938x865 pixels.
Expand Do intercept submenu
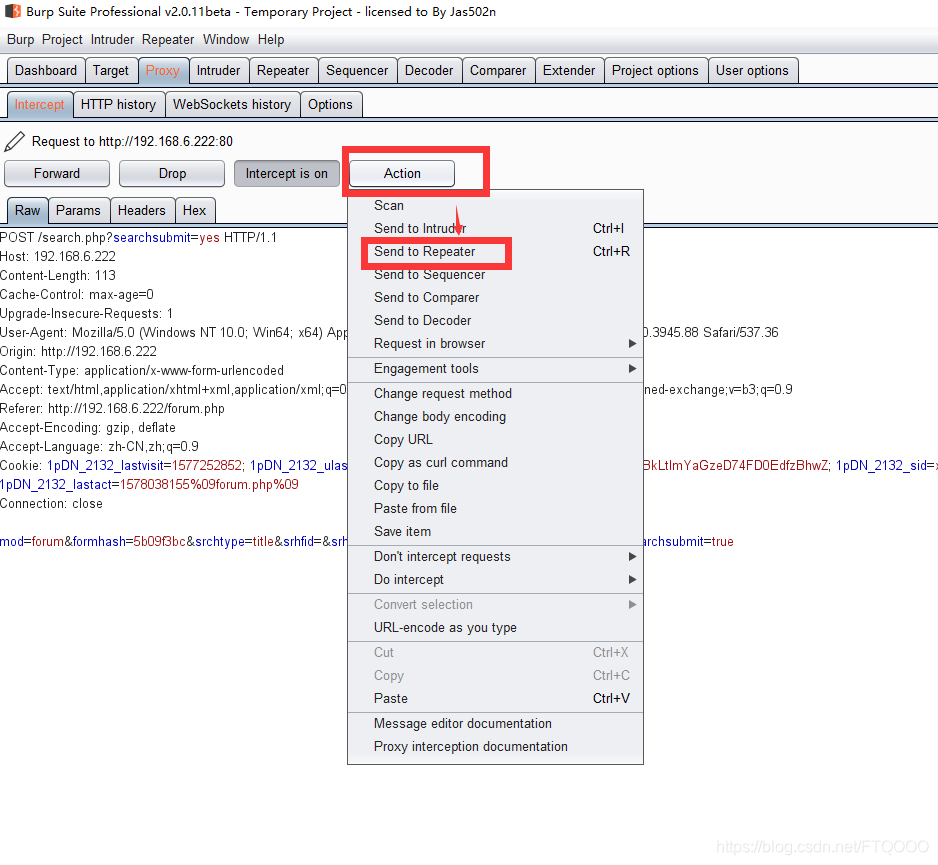(495, 580)
